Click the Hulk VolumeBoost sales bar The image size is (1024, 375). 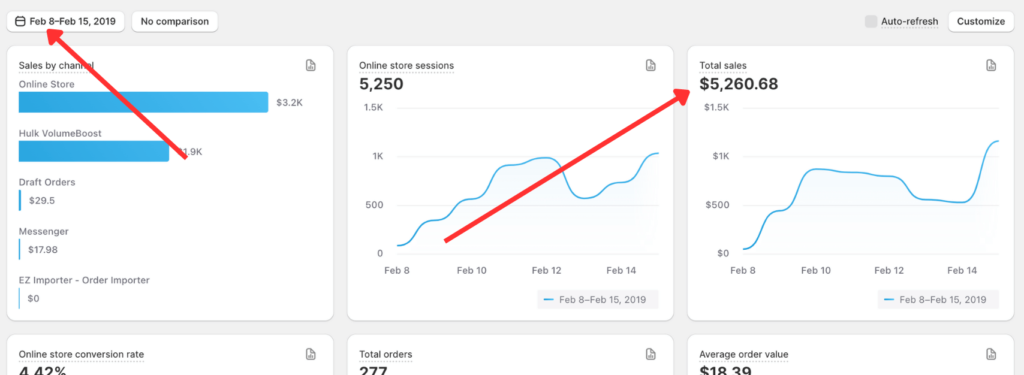click(94, 152)
